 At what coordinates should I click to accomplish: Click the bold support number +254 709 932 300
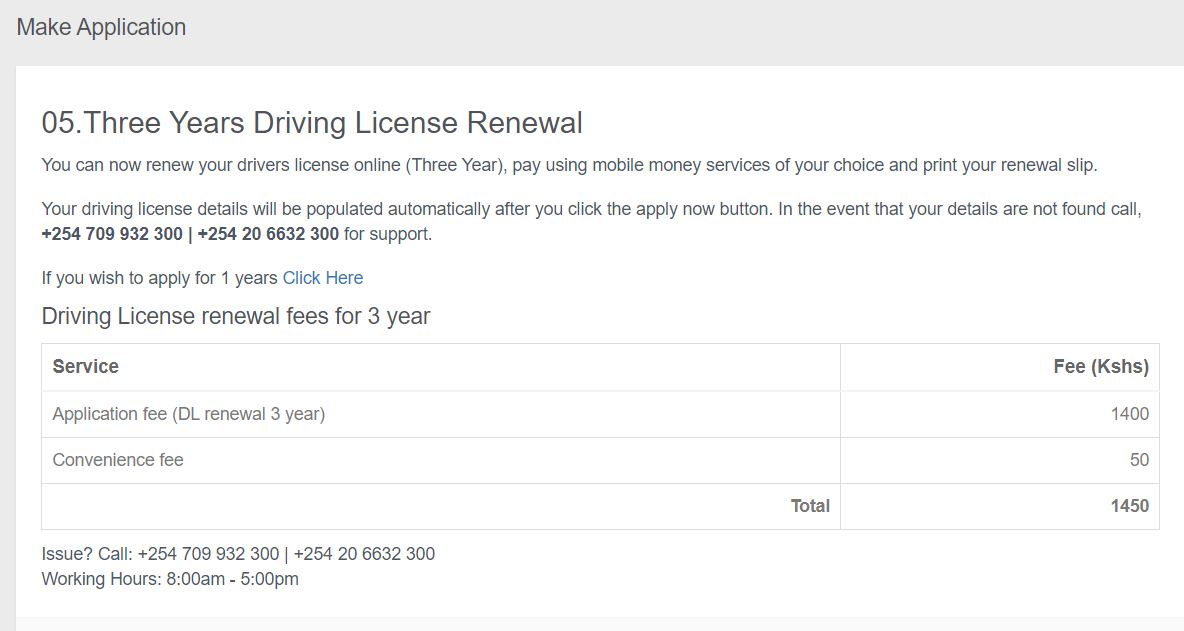click(112, 234)
